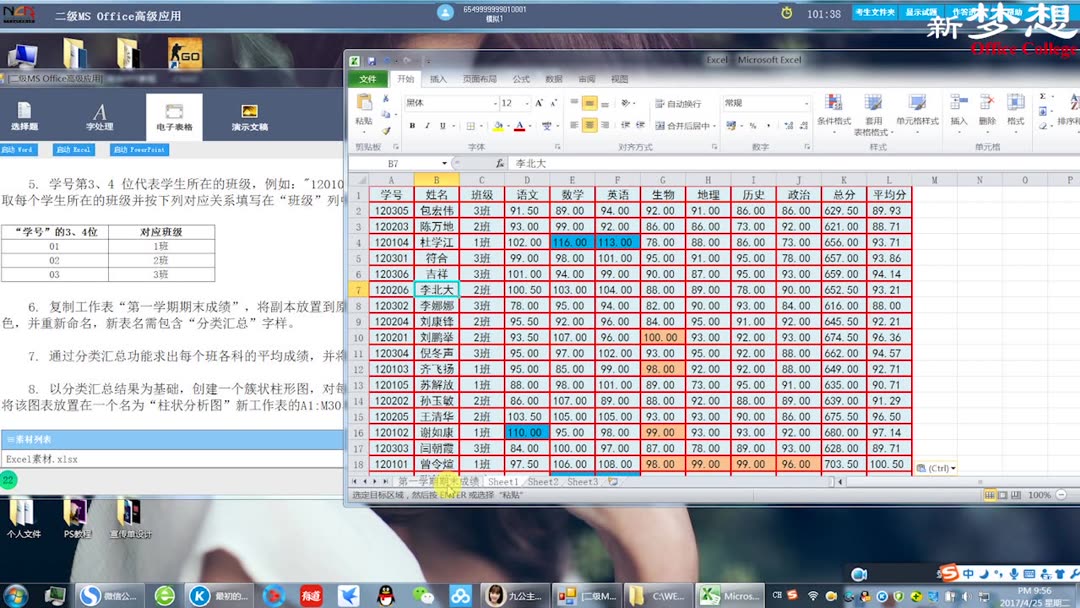Open Cell Styles (单元格样式) icon
Viewport: 1080px width, 608px height.
pyautogui.click(x=916, y=103)
